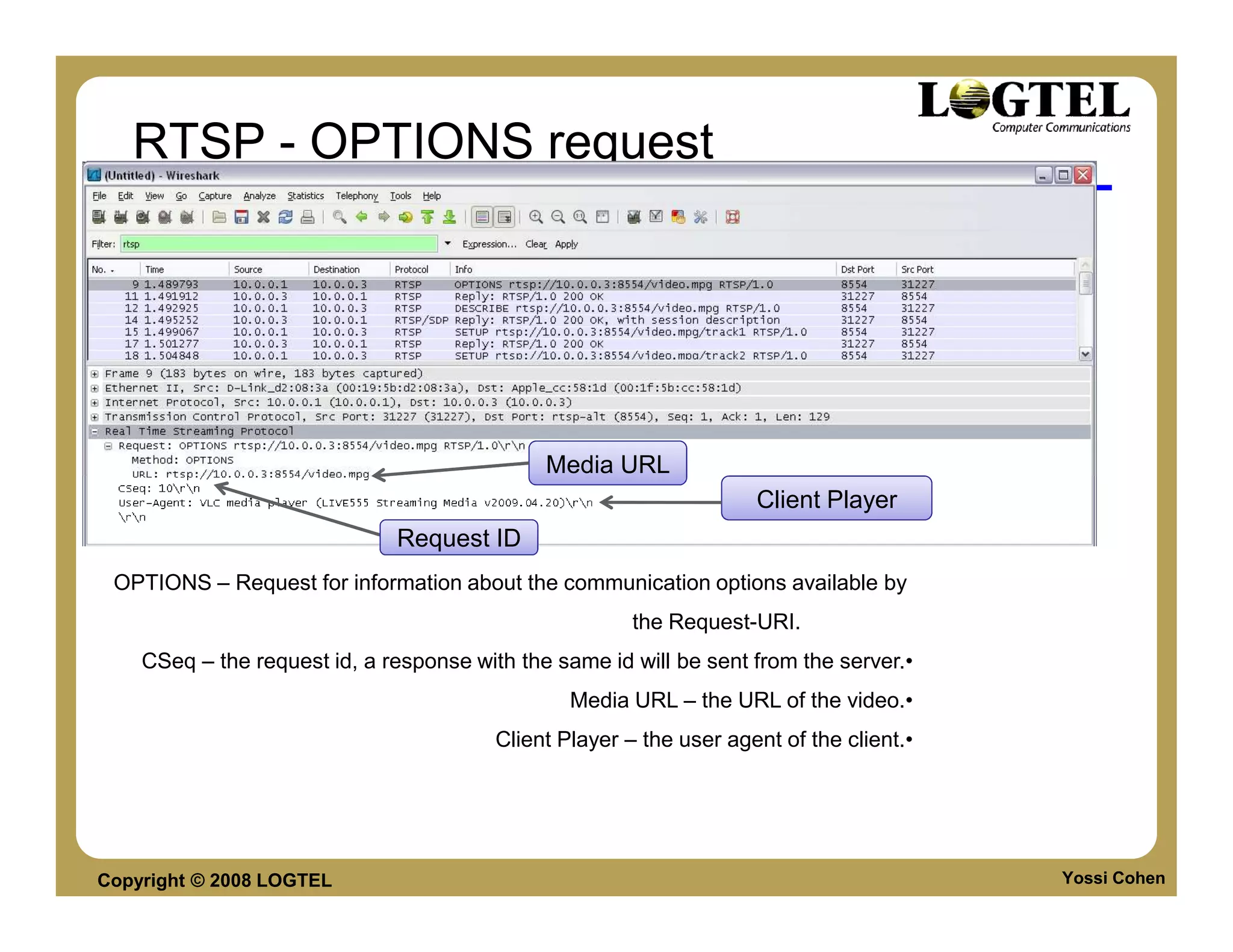This screenshot has width=1233, height=952.
Task: Stop the running capture icon
Action: (165, 217)
